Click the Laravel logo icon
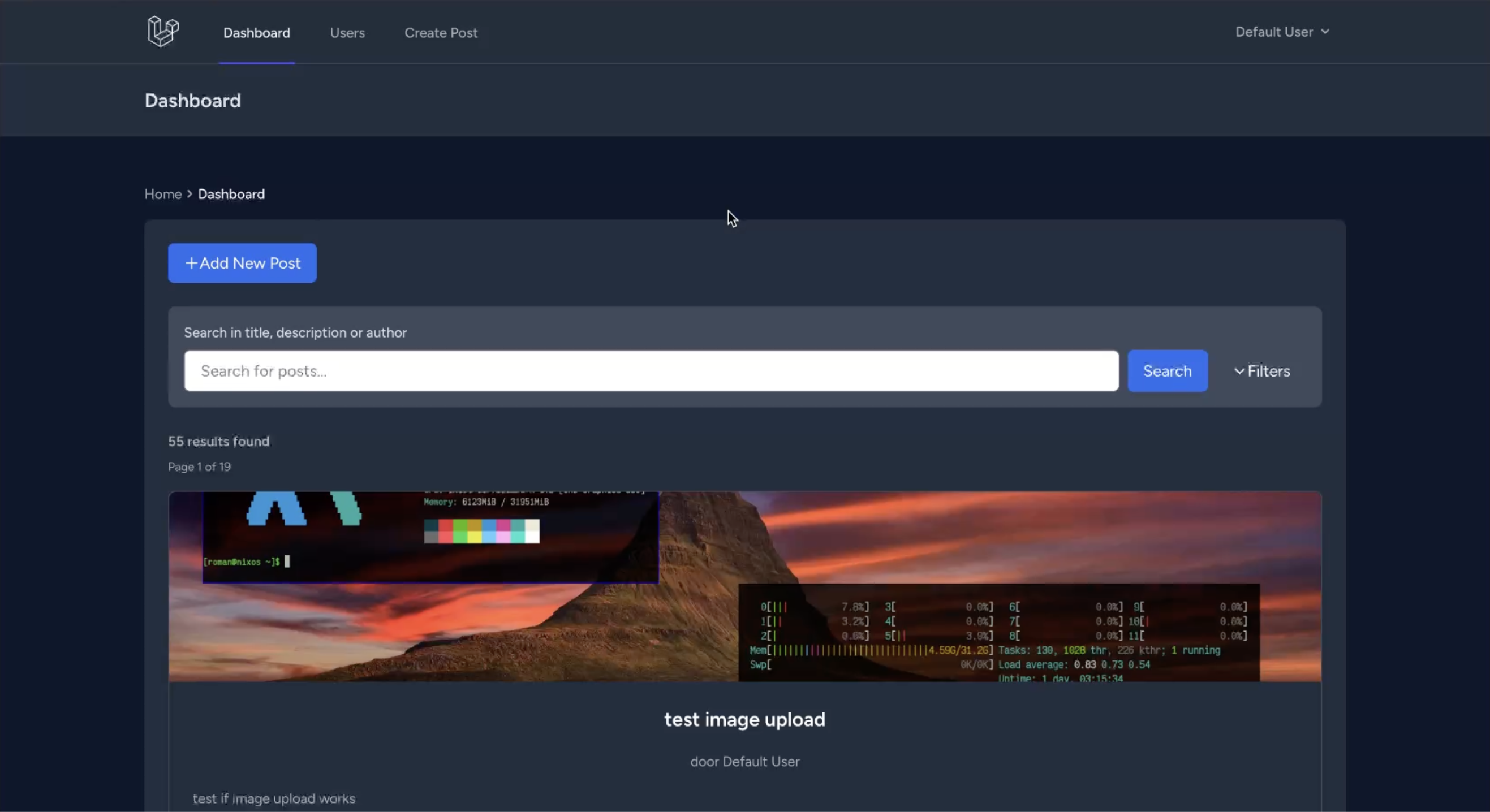1490x812 pixels. [x=163, y=31]
